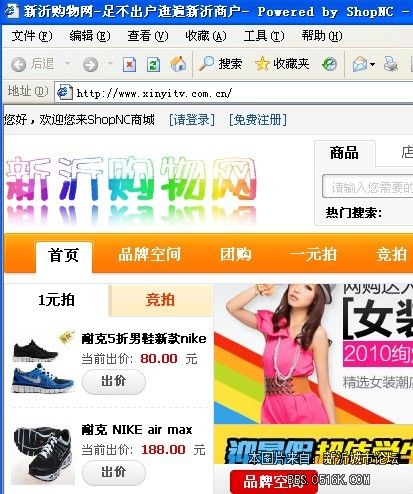Viewport: 413px width, 494px height.
Task: Click the 188.00 current bid price
Action: [x=163, y=450]
